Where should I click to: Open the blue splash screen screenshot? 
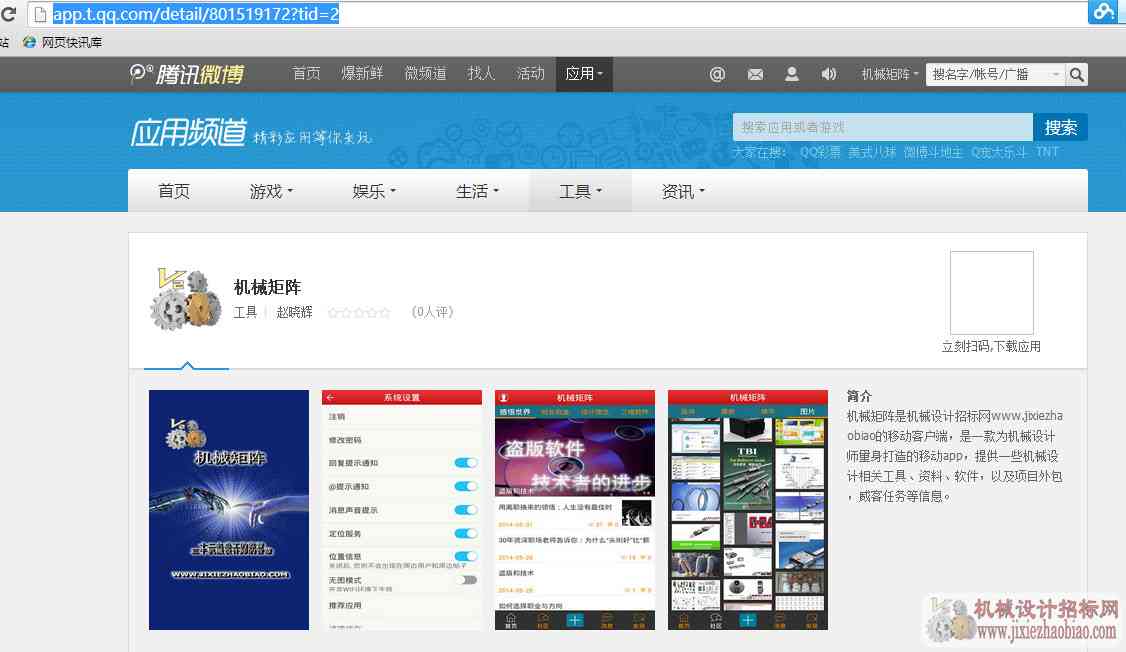228,510
